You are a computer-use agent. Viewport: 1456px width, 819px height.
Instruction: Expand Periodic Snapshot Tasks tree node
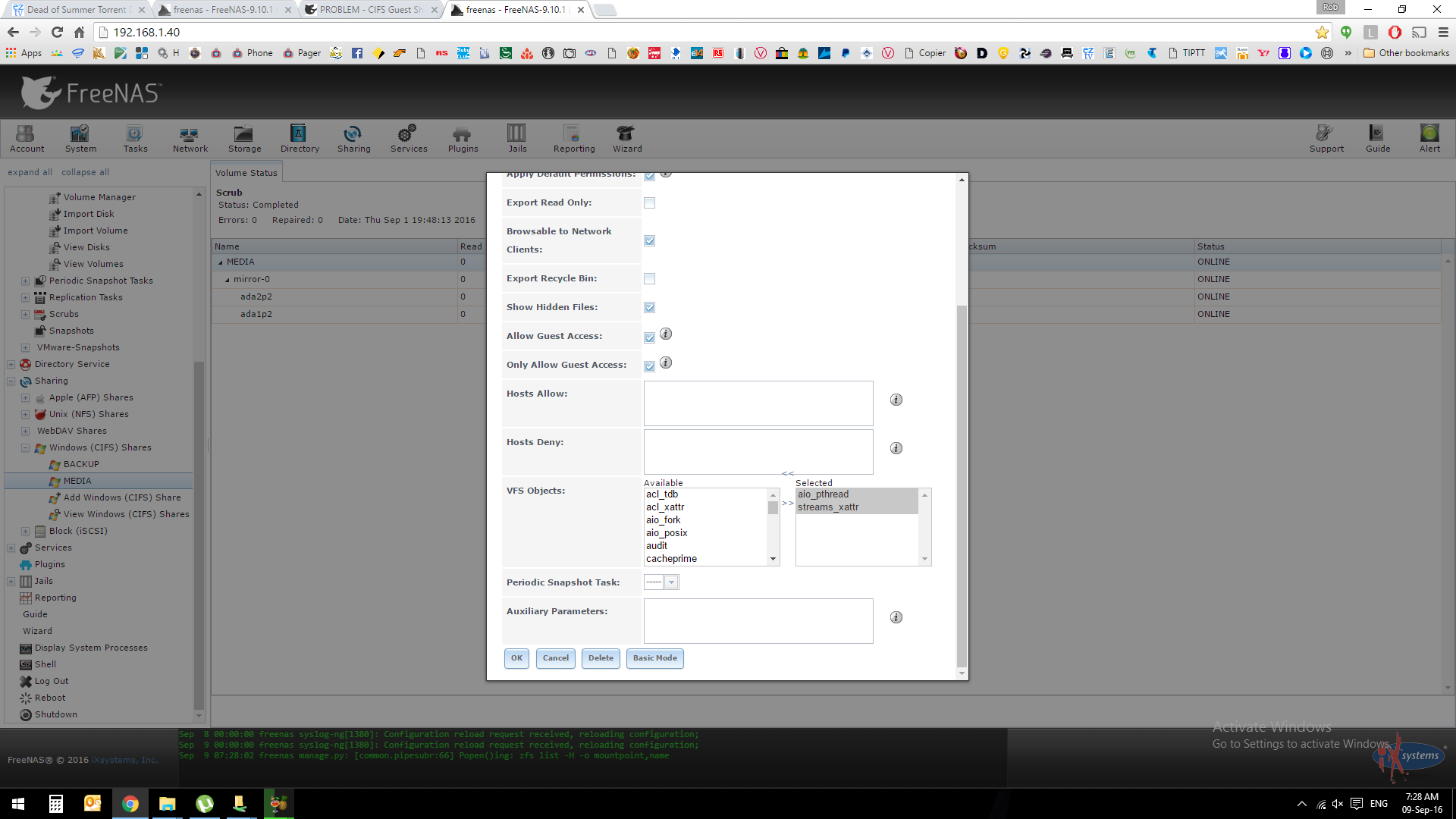pos(25,281)
